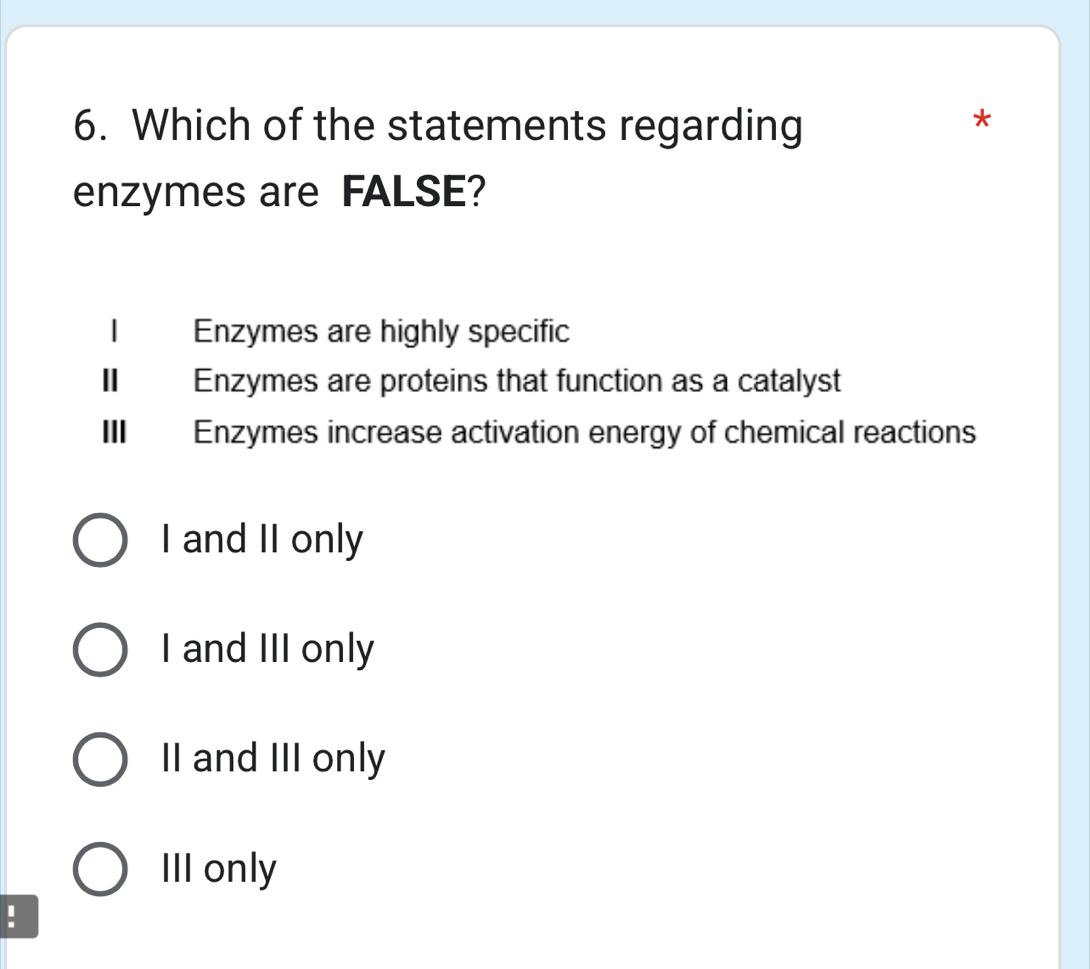Click the "II and III only" answer label
The width and height of the screenshot is (1090, 969).
click(272, 759)
